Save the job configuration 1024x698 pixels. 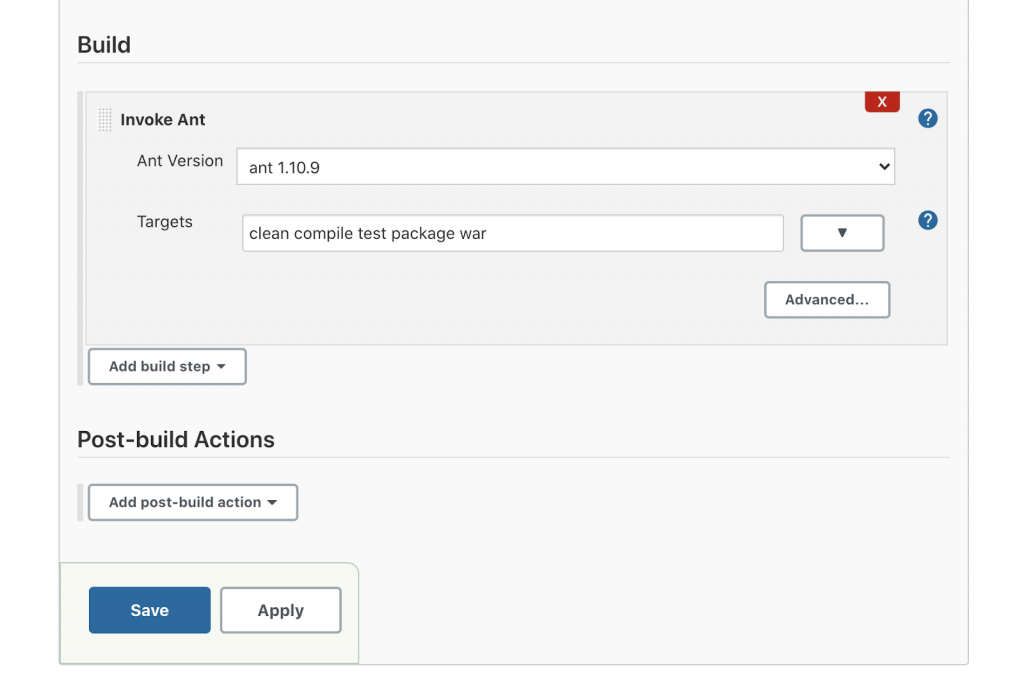tap(150, 610)
